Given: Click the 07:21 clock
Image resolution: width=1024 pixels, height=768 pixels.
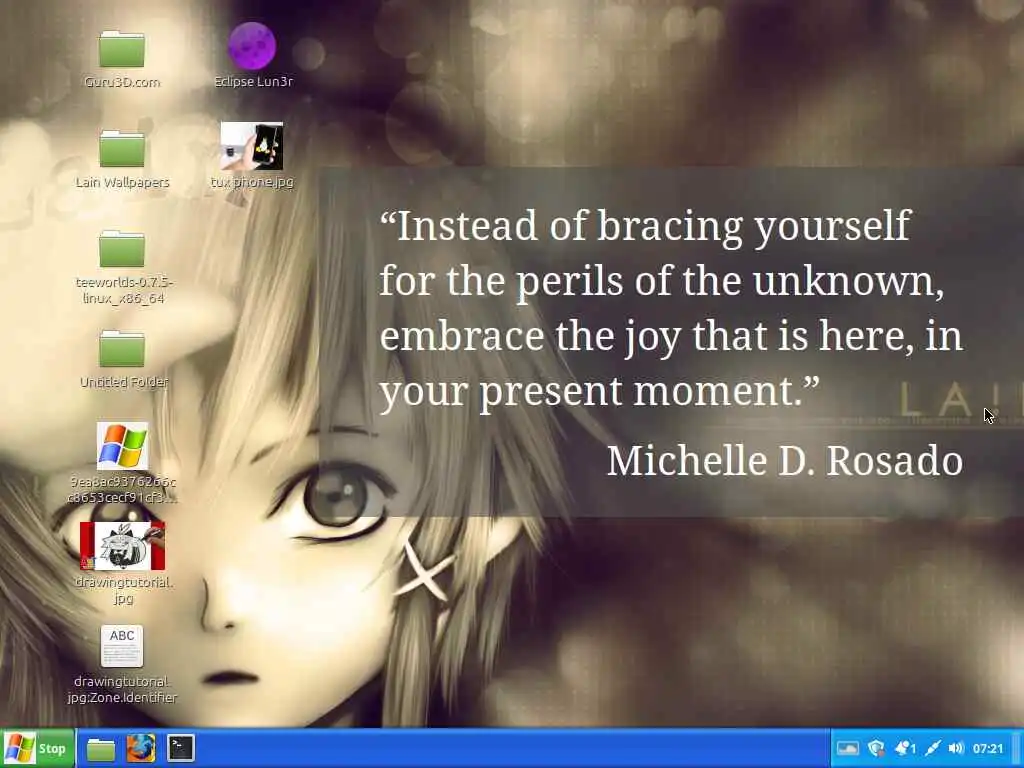Looking at the screenshot, I should coord(987,748).
